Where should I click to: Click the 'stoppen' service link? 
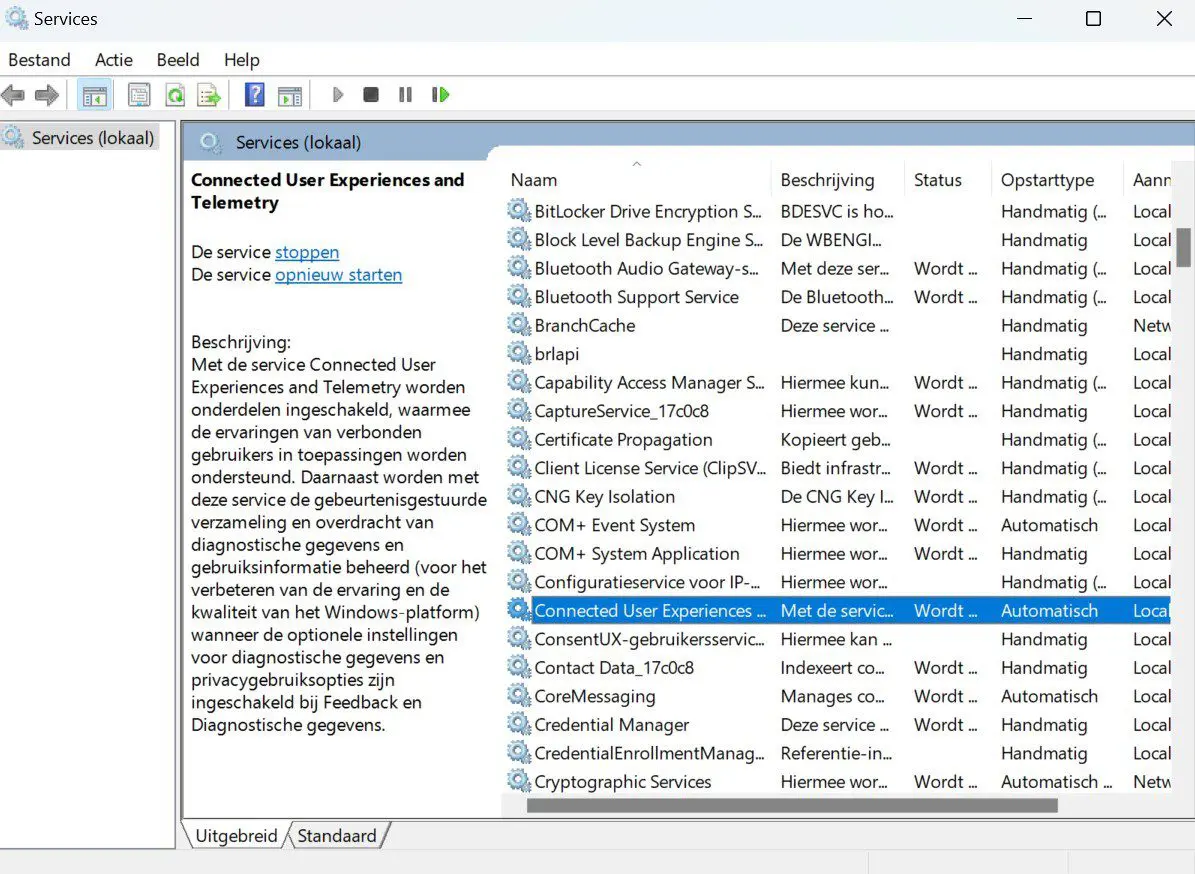307,252
